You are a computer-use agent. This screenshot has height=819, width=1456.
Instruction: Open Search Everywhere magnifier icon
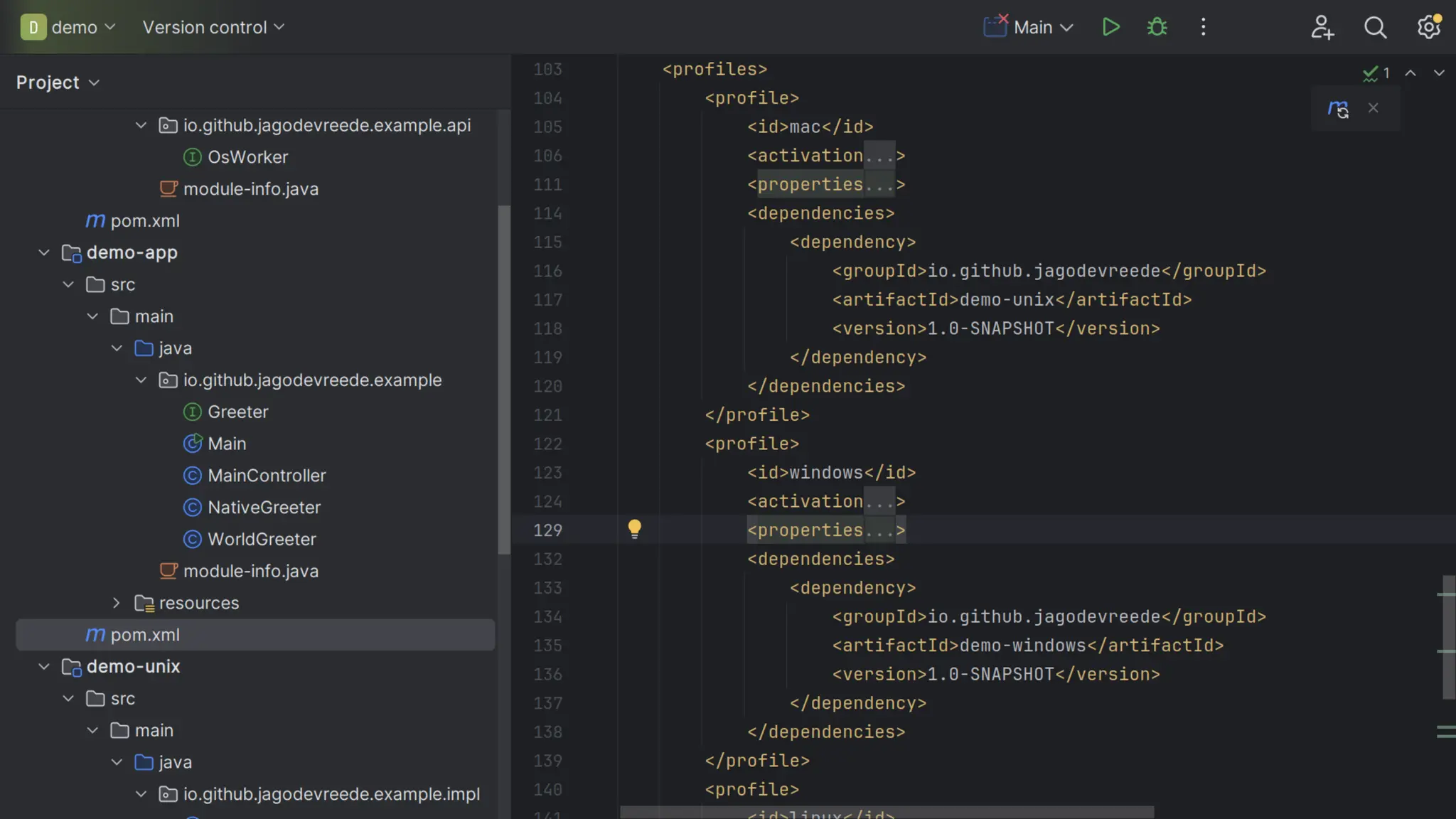pyautogui.click(x=1375, y=27)
